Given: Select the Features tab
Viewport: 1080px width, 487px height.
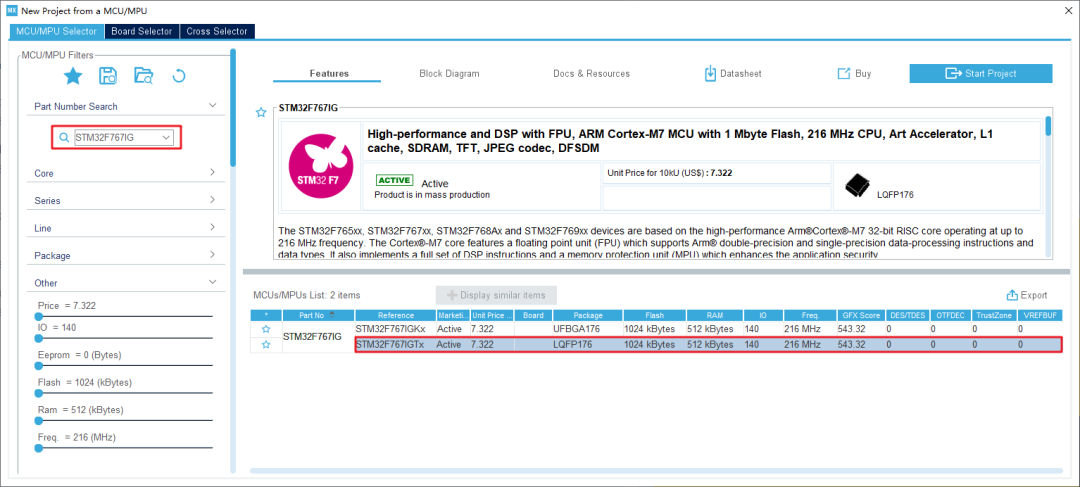Looking at the screenshot, I should pyautogui.click(x=329, y=74).
